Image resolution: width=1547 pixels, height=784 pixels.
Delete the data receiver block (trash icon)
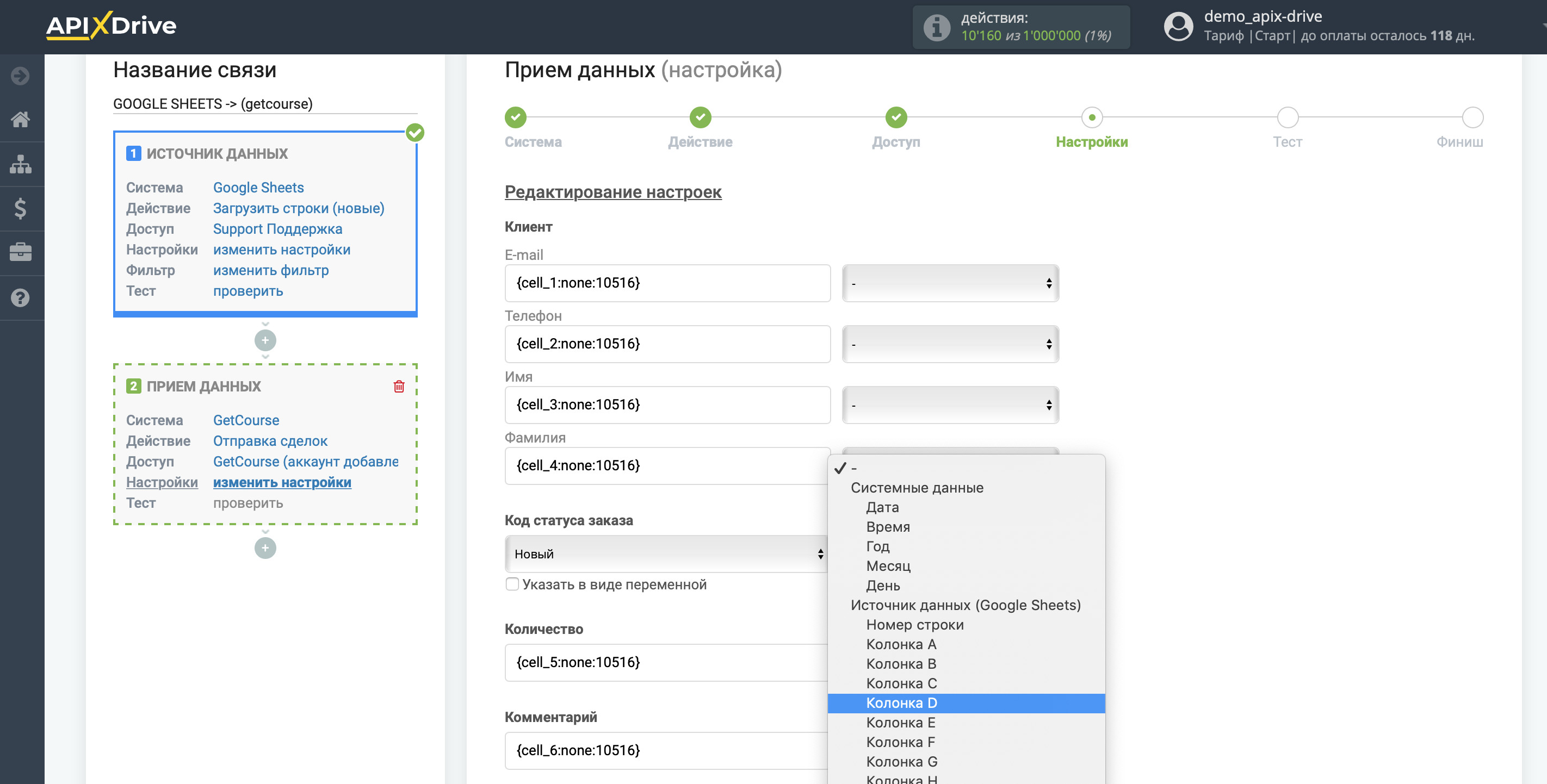[399, 386]
